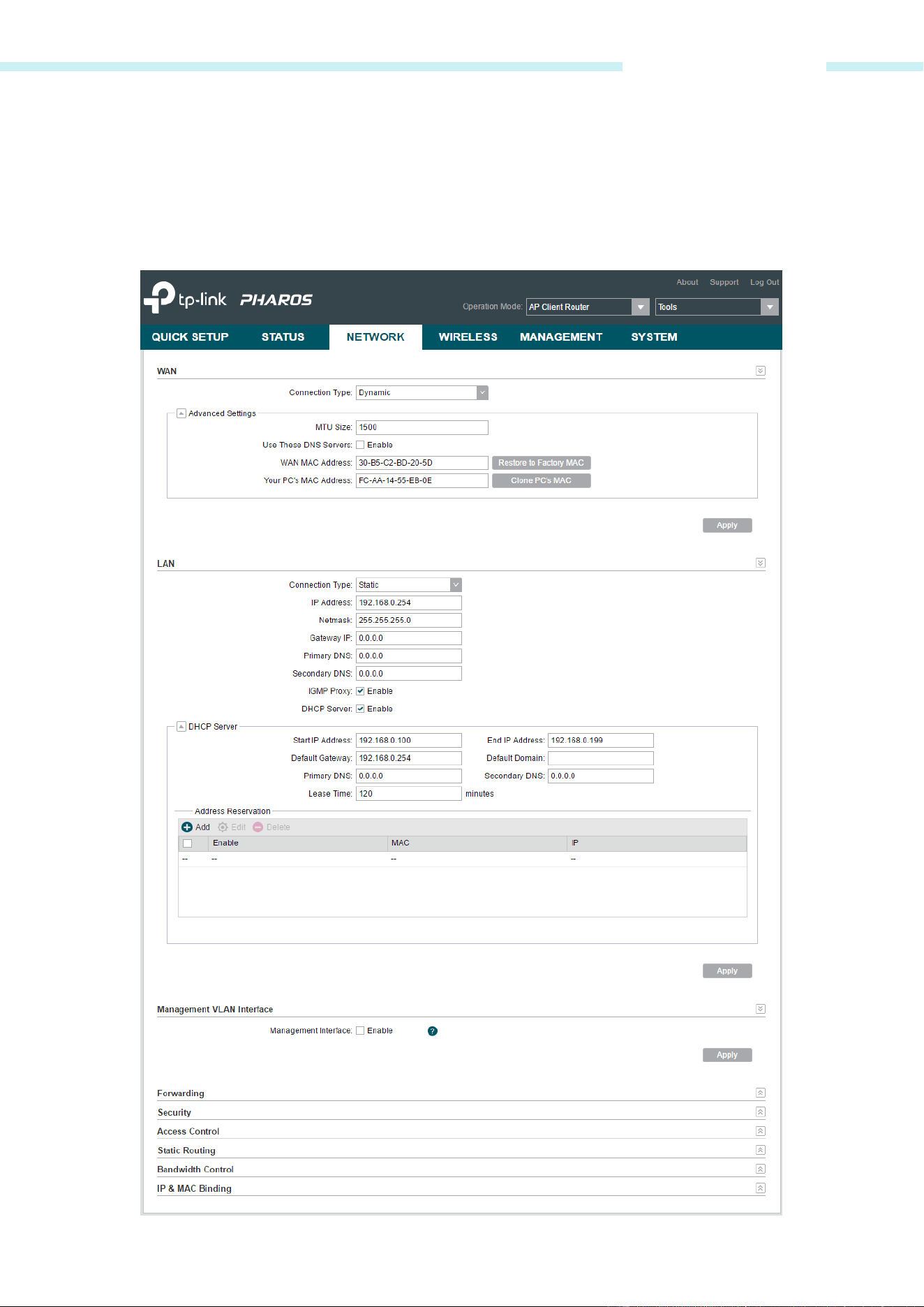Check the Address Reservation header select-all checkbox

tap(187, 843)
